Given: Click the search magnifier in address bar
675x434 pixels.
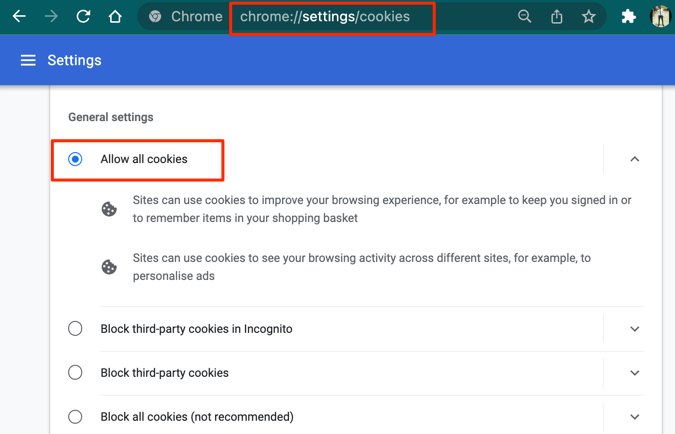Looking at the screenshot, I should [525, 16].
